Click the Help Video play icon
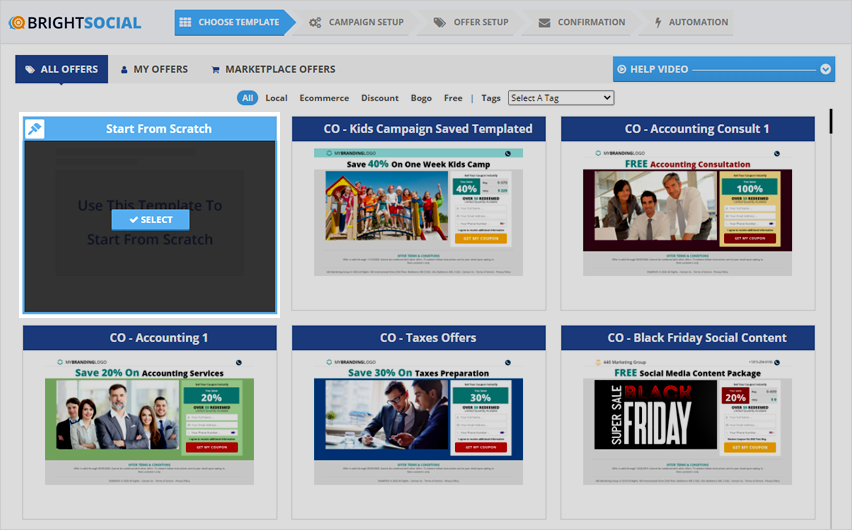The image size is (852, 530). click(622, 69)
